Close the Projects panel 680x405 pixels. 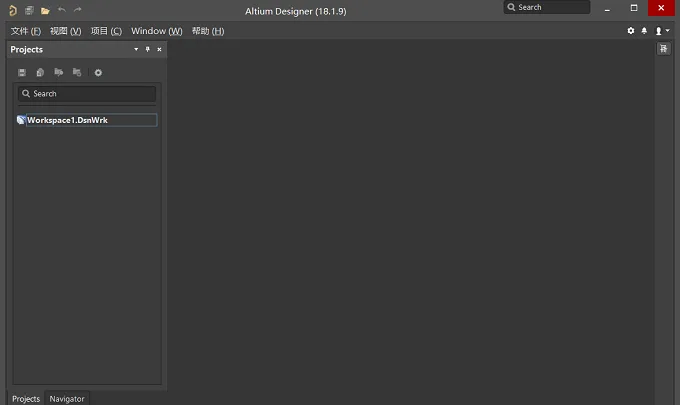159,49
